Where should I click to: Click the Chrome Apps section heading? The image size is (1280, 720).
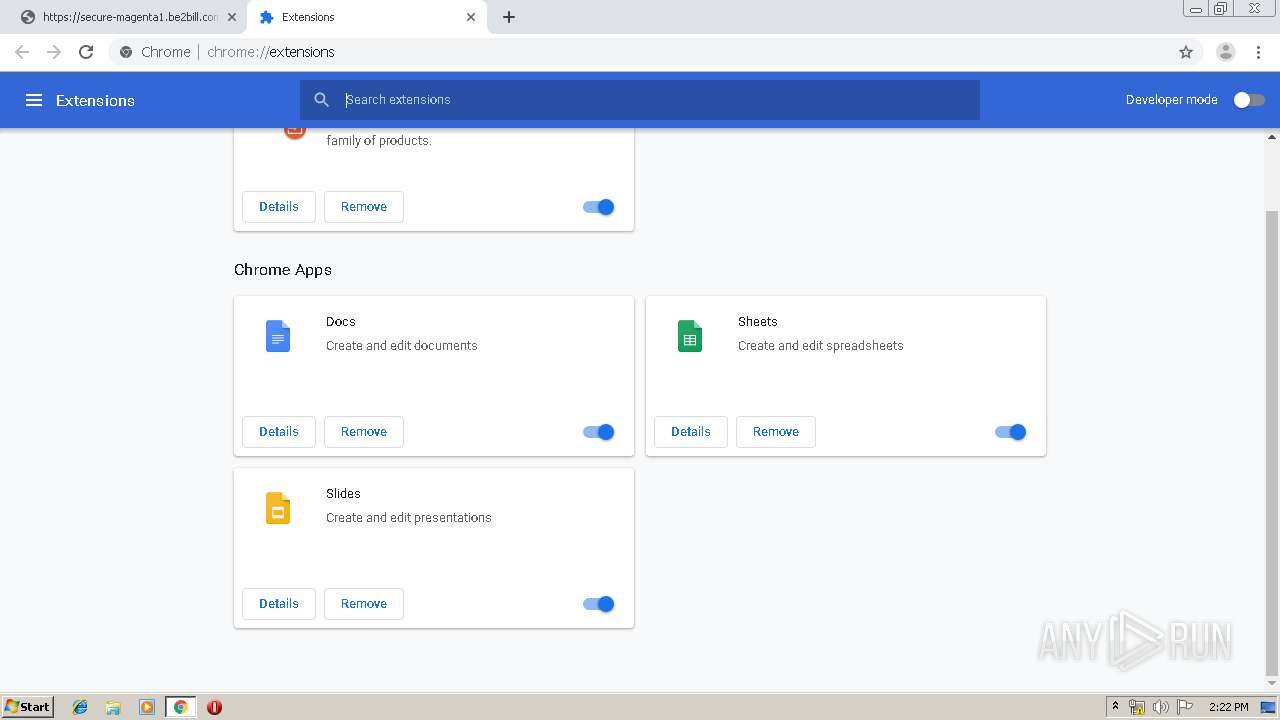point(283,270)
